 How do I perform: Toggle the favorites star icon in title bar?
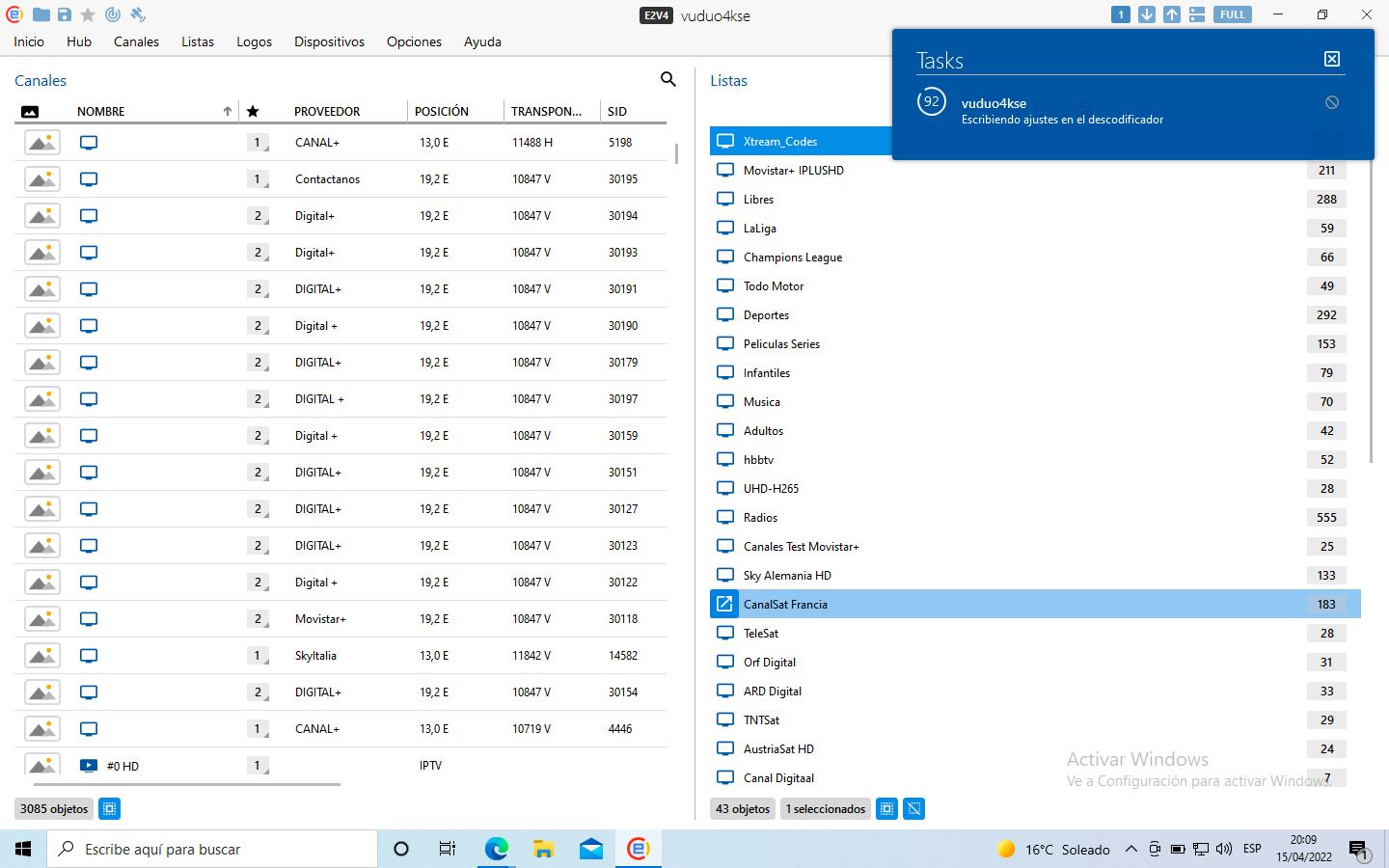click(x=88, y=14)
